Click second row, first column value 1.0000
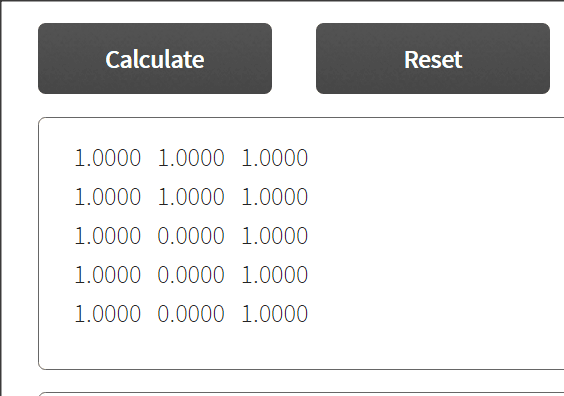The width and height of the screenshot is (564, 396). (x=108, y=197)
